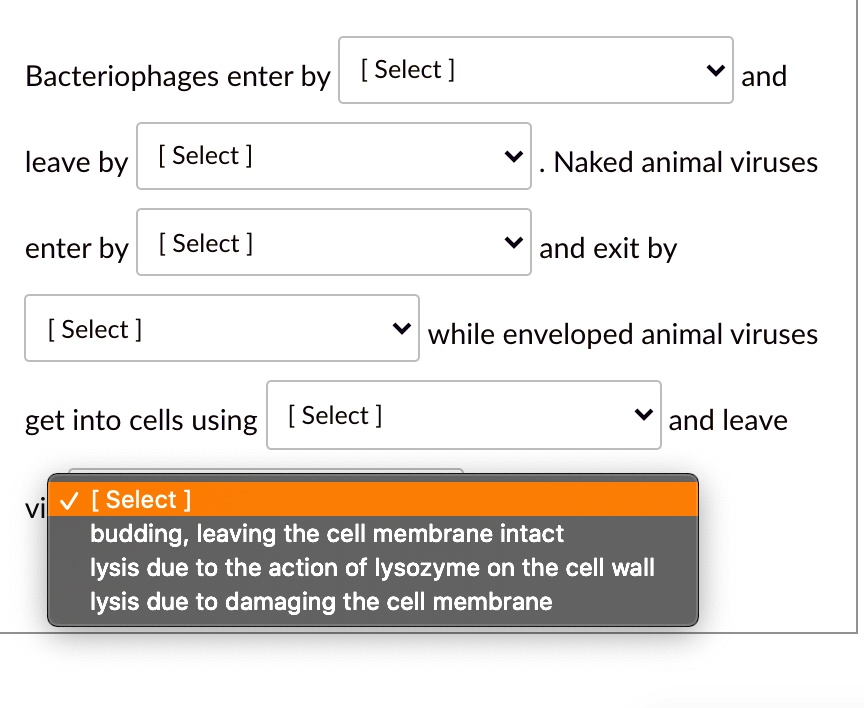Click the chevron left of "while enveloped animal viruses"
This screenshot has width=864, height=708.
402,328
